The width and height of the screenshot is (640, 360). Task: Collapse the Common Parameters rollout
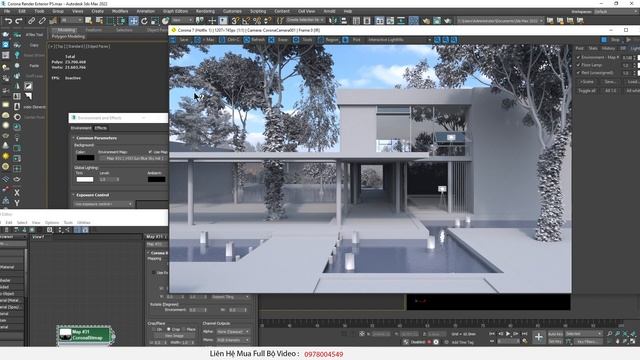click(96, 138)
